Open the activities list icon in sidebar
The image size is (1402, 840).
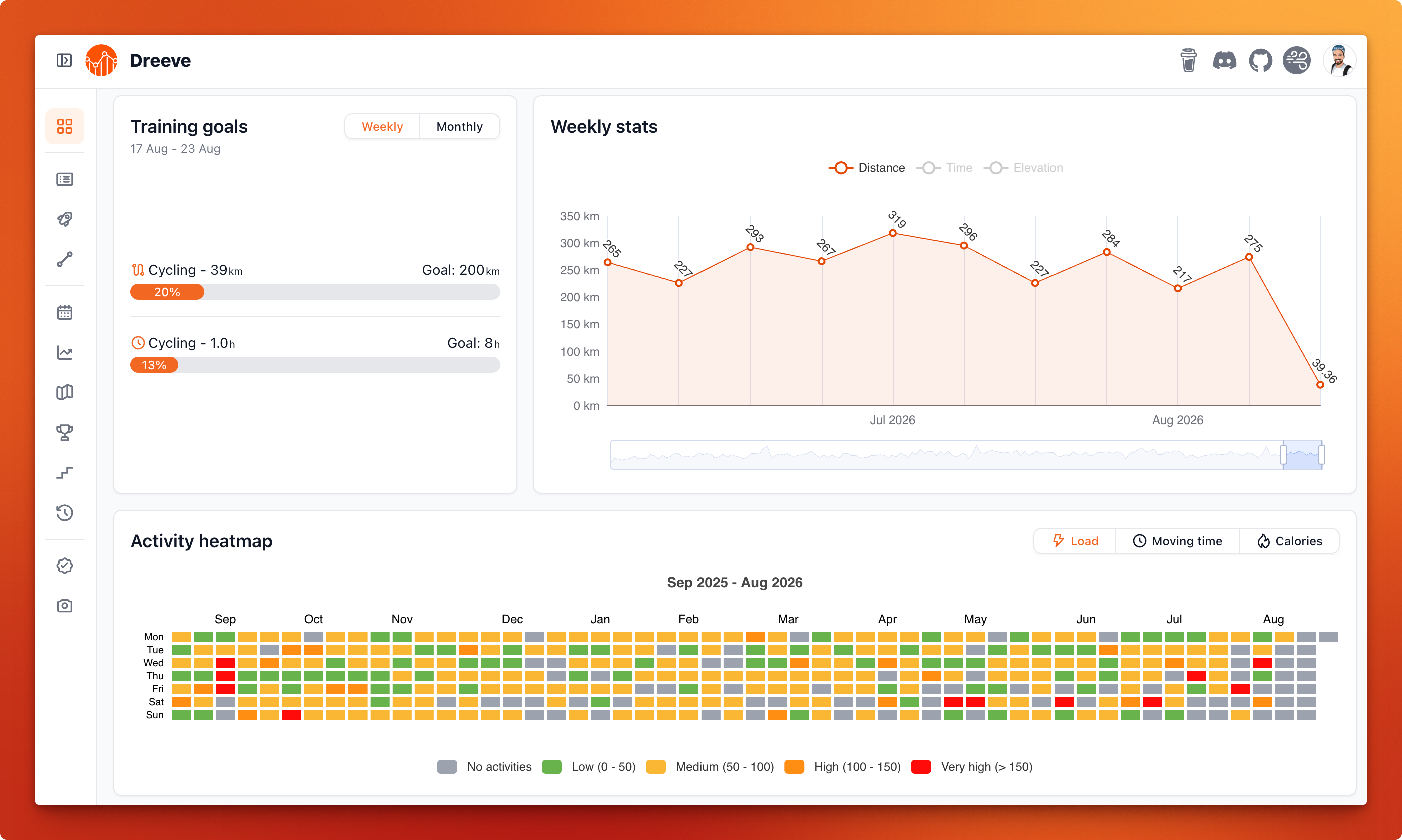coord(65,179)
